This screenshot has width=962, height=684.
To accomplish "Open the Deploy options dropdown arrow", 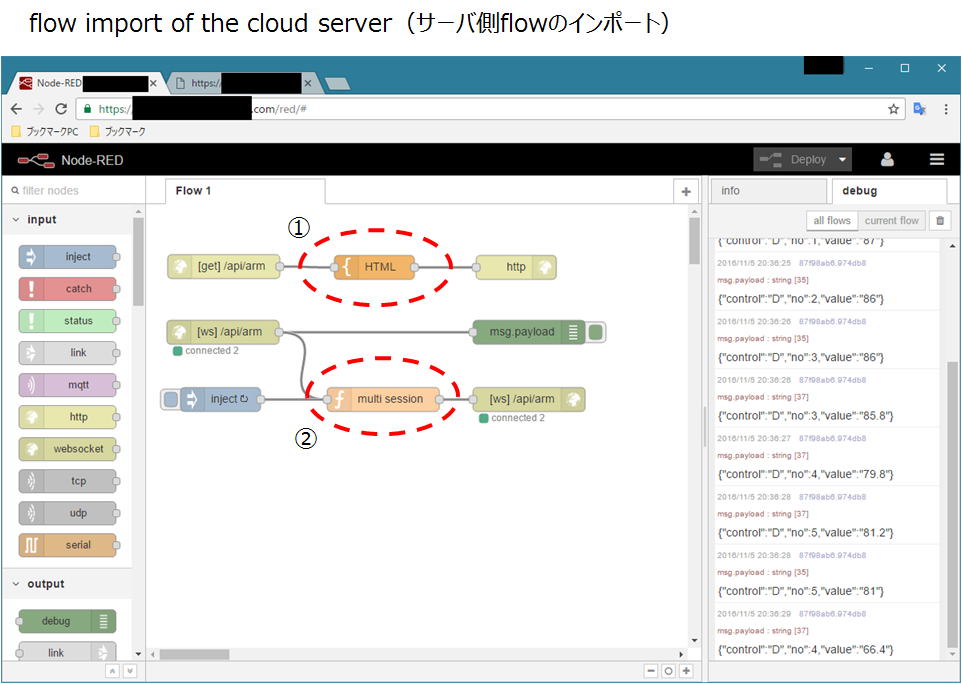I will [x=842, y=159].
